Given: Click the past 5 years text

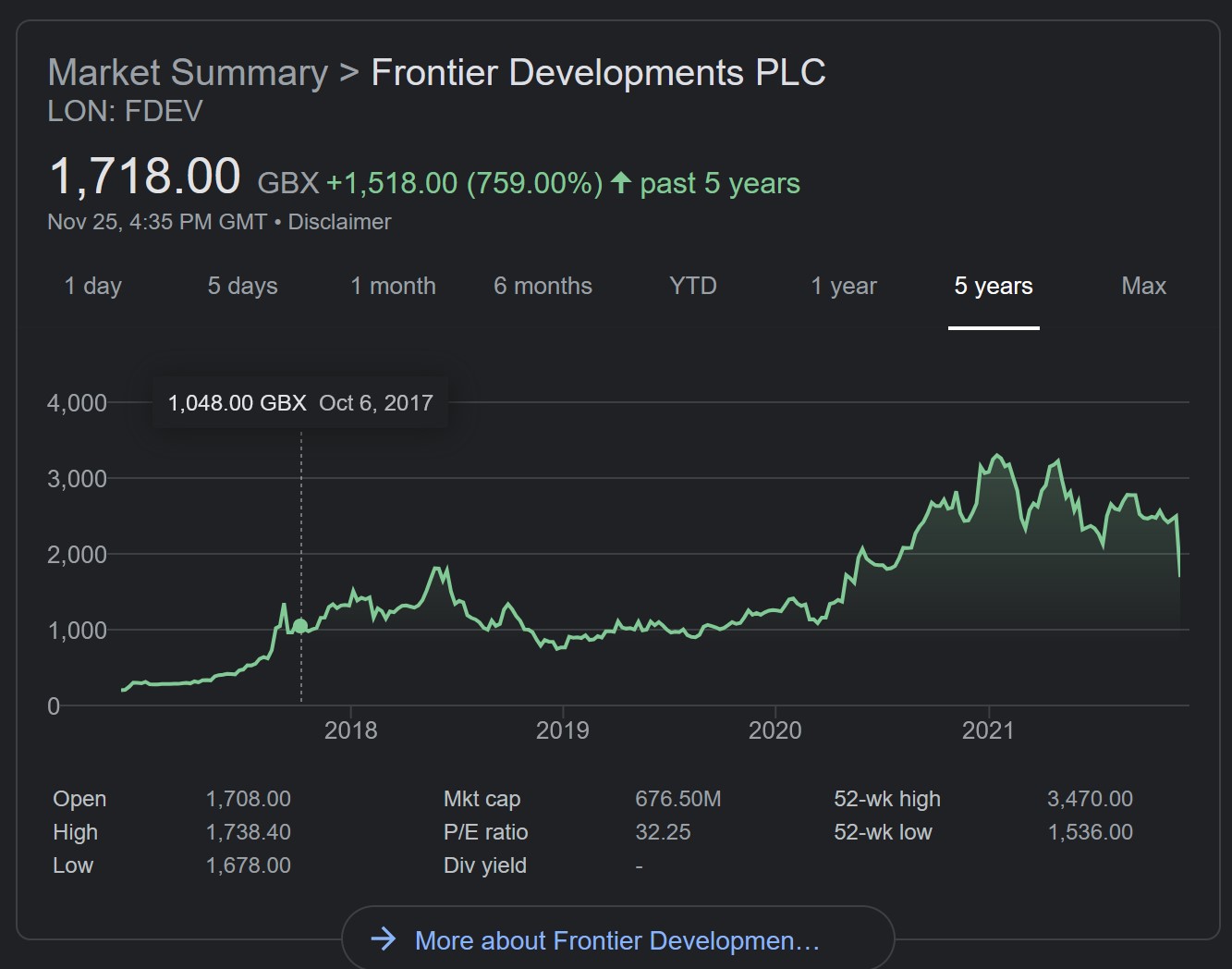Looking at the screenshot, I should (720, 183).
